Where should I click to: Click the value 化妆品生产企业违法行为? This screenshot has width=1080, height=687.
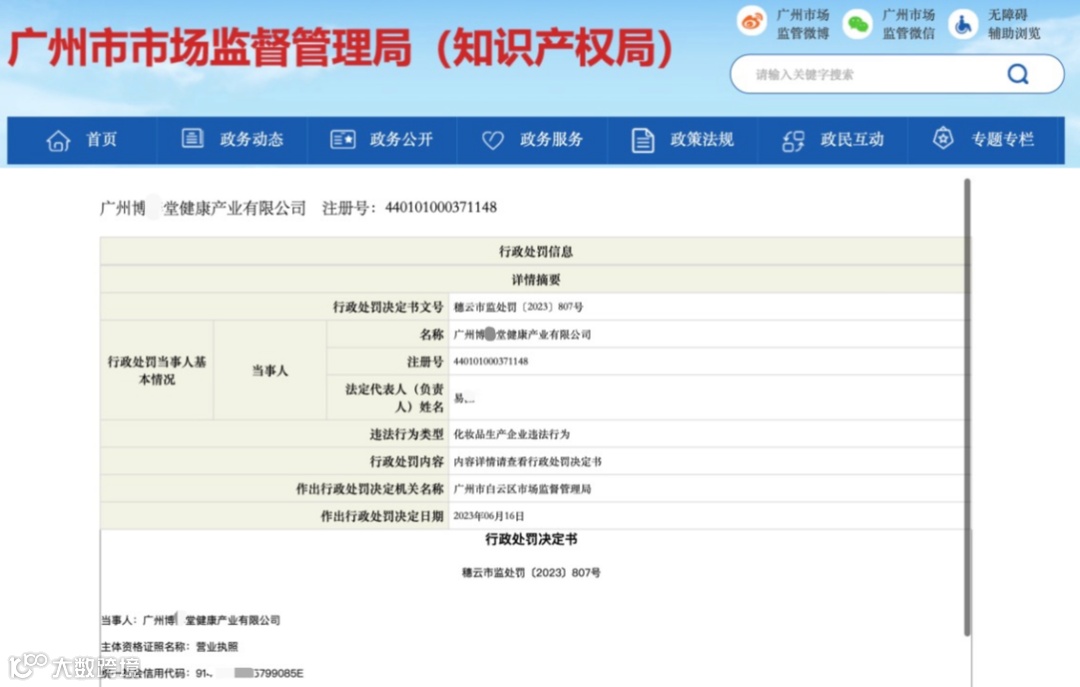click(x=511, y=434)
